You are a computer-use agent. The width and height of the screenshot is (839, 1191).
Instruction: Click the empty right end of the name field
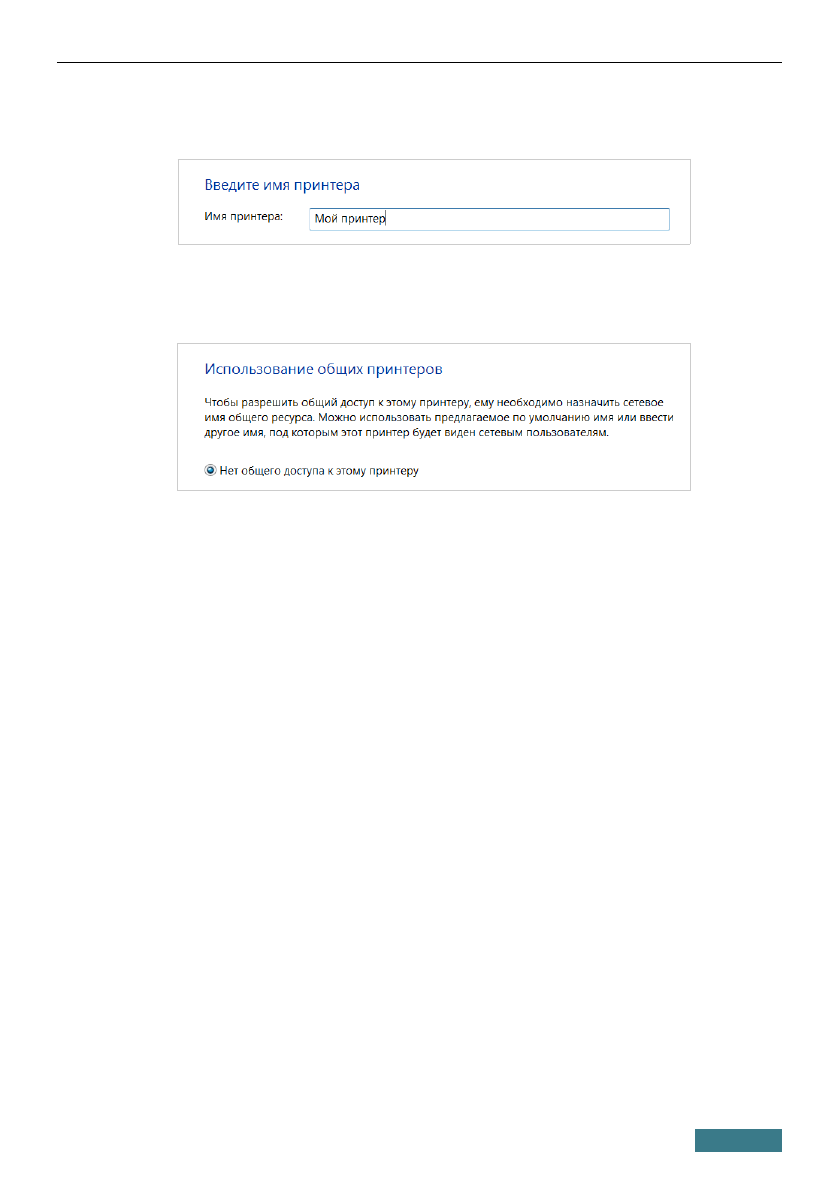(x=620, y=220)
